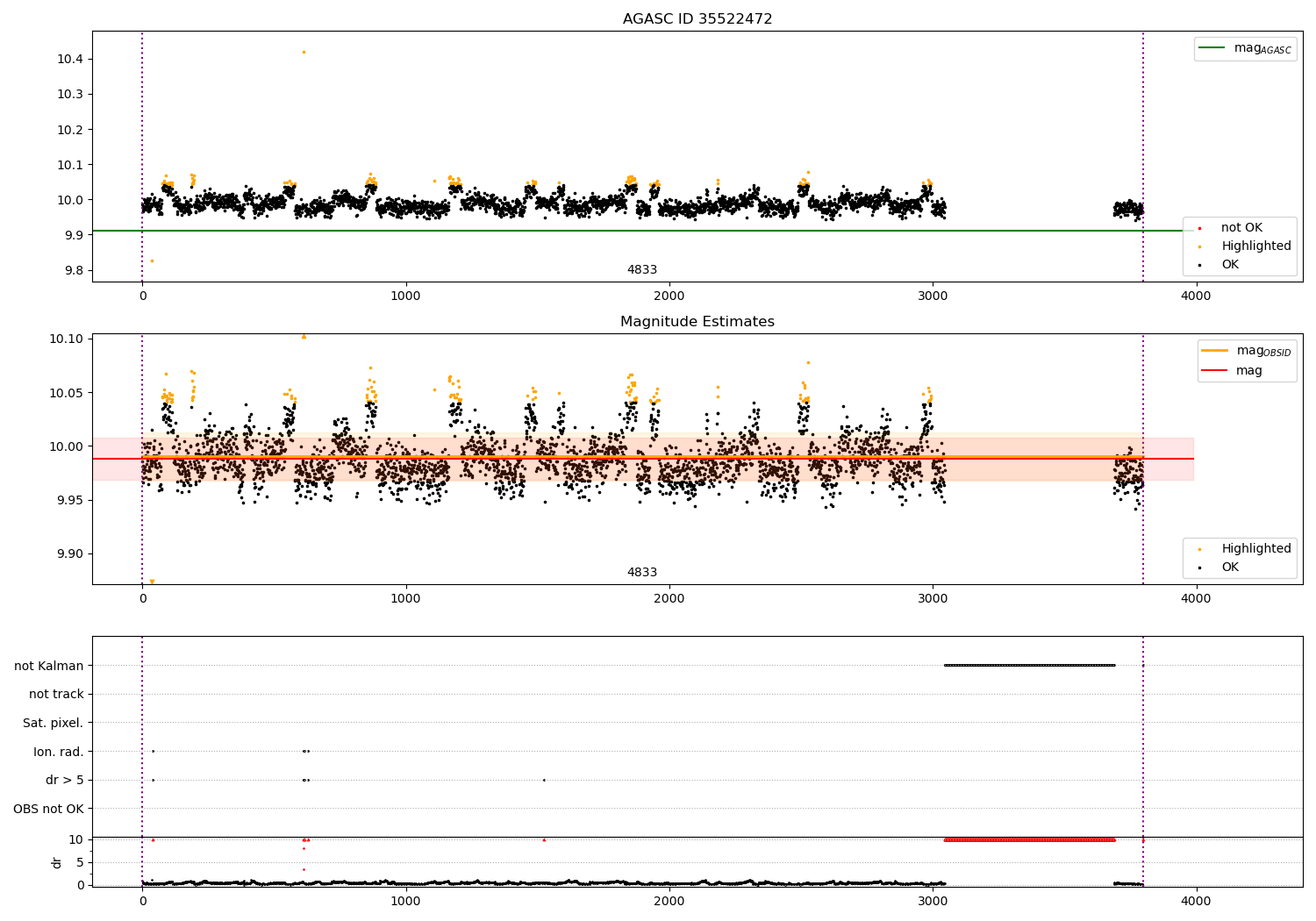Click "Highlighted" legend entry in the top plot
Screen dimensions: 1316x921
[1255, 246]
